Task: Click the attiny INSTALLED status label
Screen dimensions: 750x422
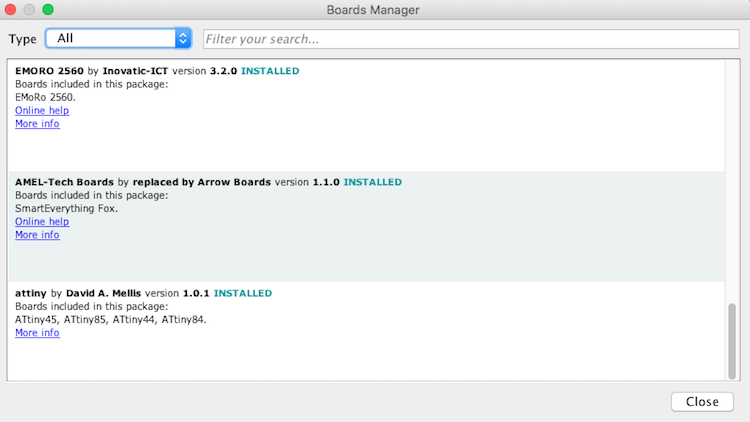Action: 243,293
